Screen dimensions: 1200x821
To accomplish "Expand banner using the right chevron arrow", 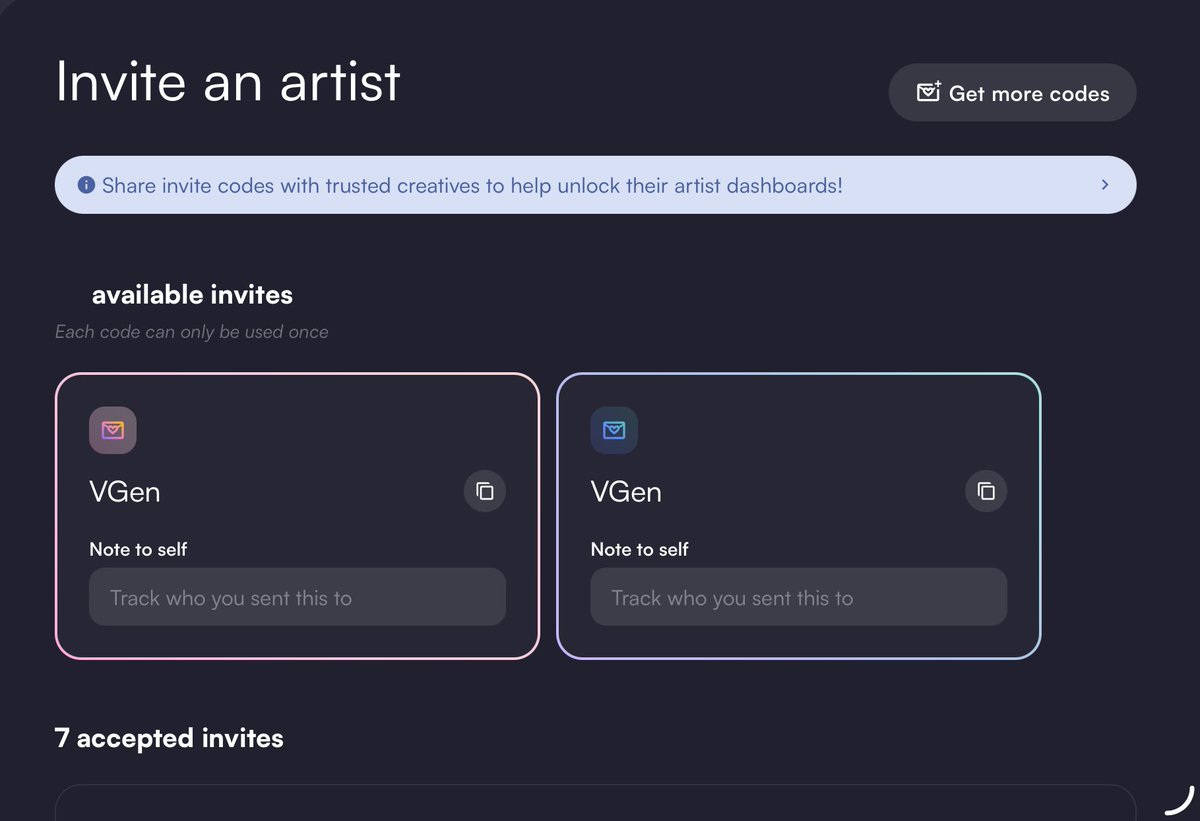I will click(x=1105, y=185).
